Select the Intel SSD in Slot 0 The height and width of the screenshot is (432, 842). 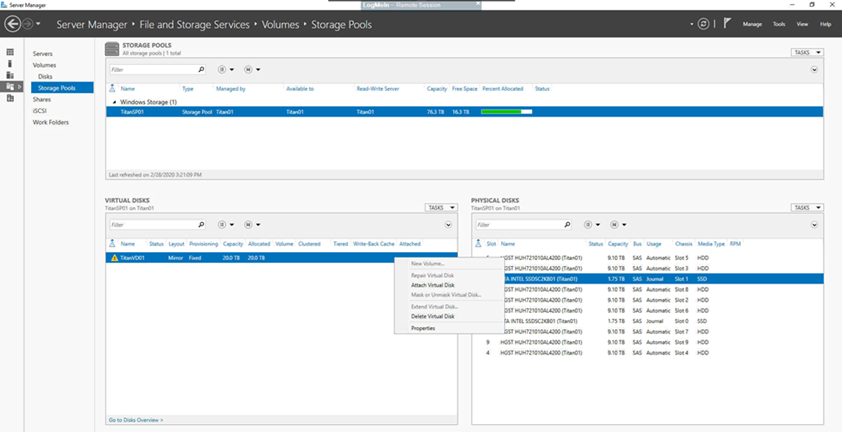[x=648, y=321]
